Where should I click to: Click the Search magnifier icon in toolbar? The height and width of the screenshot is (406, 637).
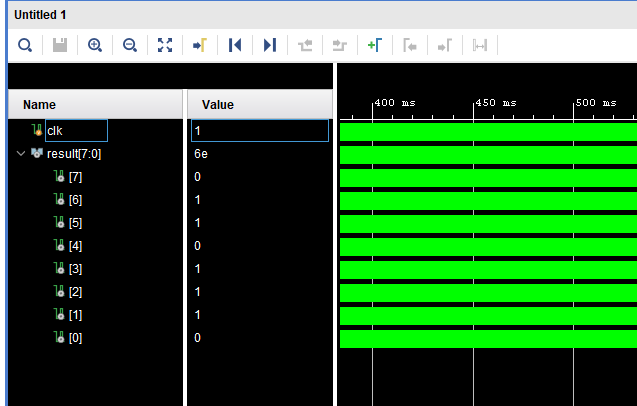tap(25, 45)
